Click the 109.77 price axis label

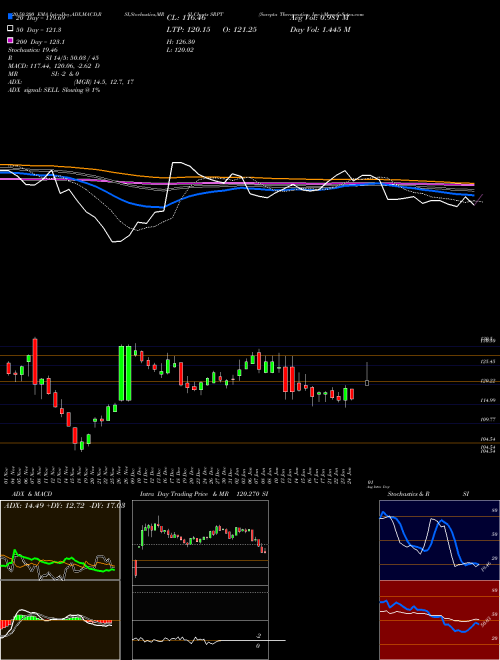[488, 420]
